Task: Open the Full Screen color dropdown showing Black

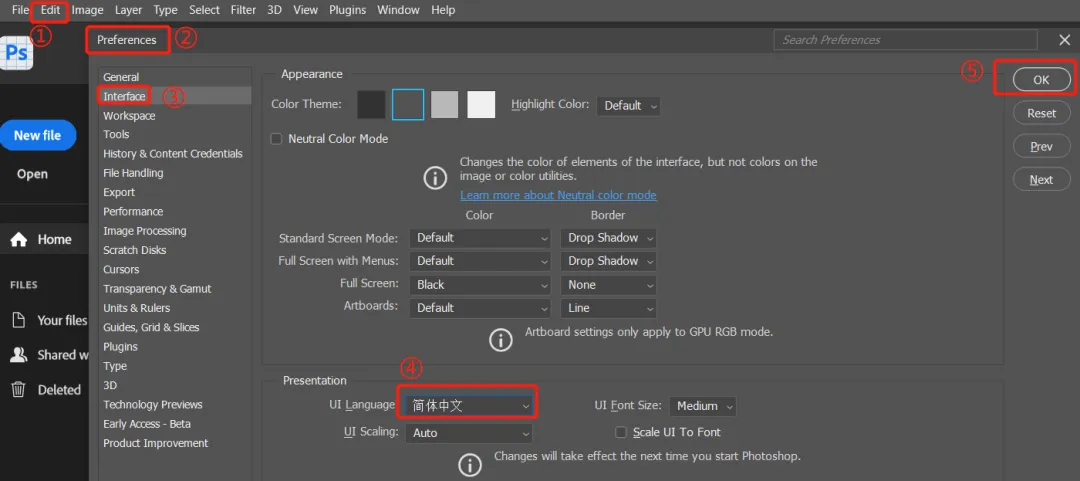Action: (480, 285)
